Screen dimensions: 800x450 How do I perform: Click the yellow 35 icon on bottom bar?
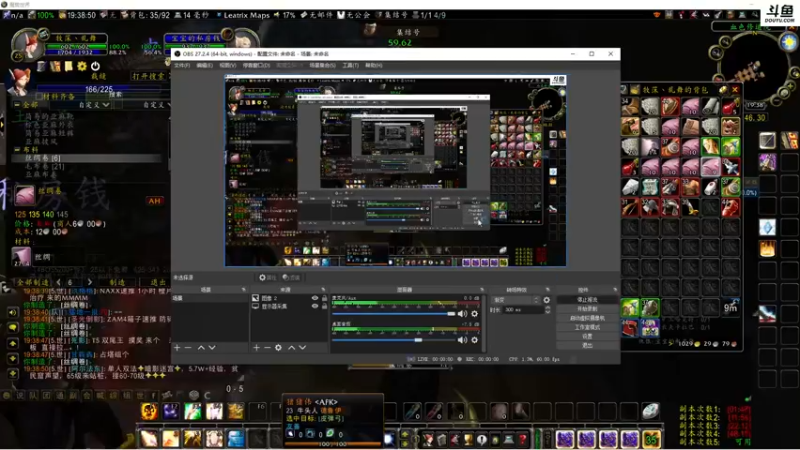(652, 439)
